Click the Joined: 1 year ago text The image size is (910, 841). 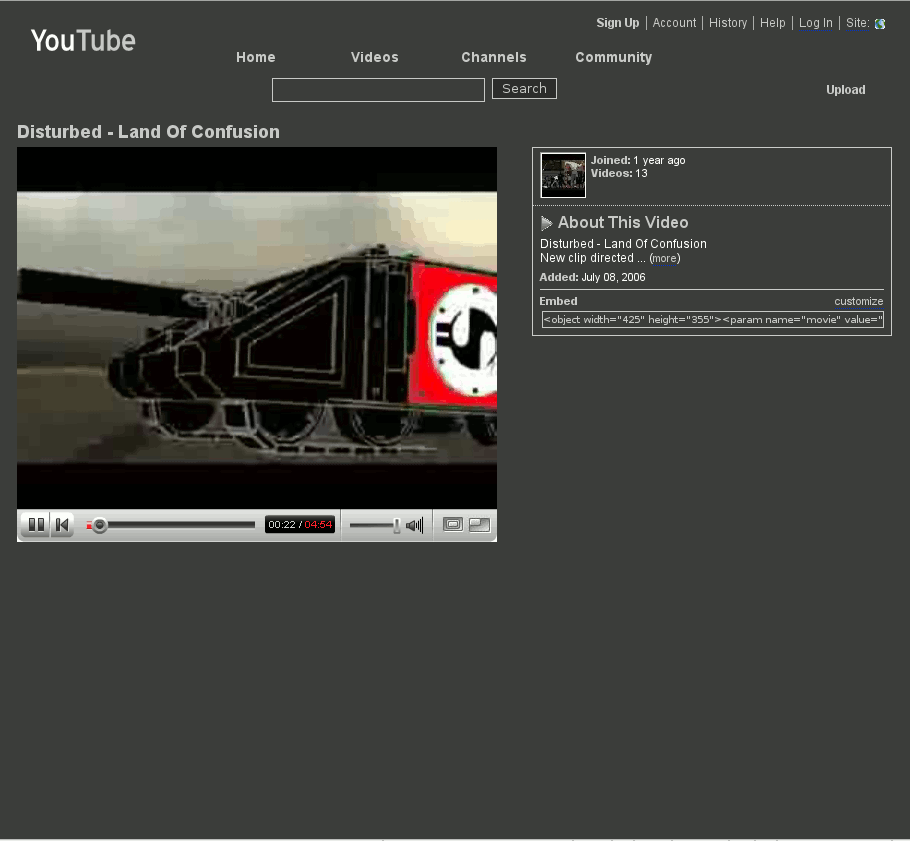point(638,160)
